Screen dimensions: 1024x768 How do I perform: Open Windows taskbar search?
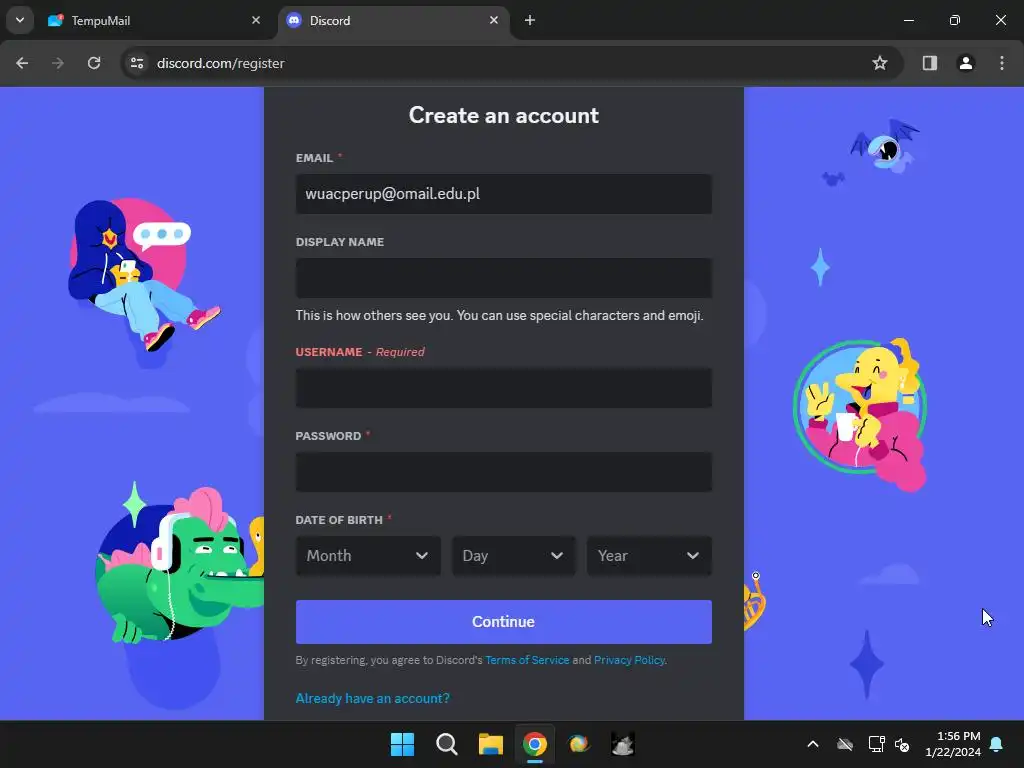click(447, 744)
